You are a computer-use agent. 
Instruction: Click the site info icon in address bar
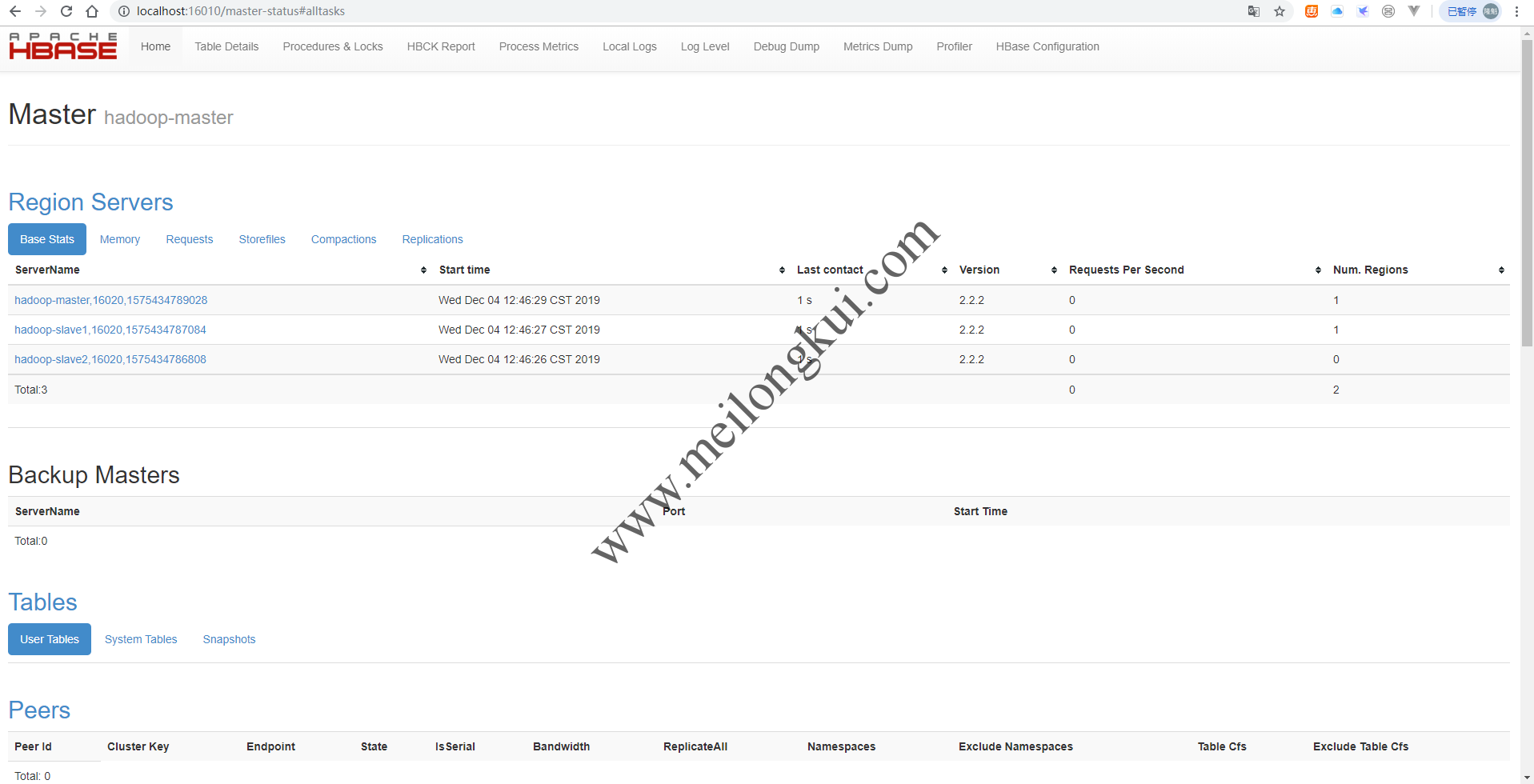124,11
